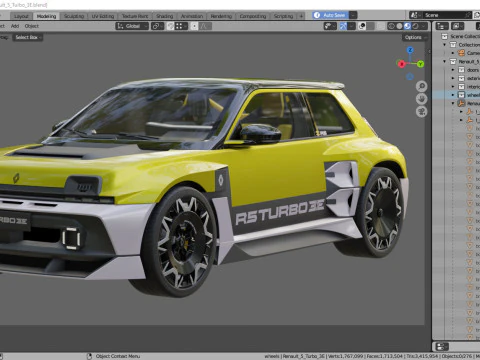This screenshot has width=480, height=360.
Task: Expand the wheels collection arrow
Action: (453, 95)
